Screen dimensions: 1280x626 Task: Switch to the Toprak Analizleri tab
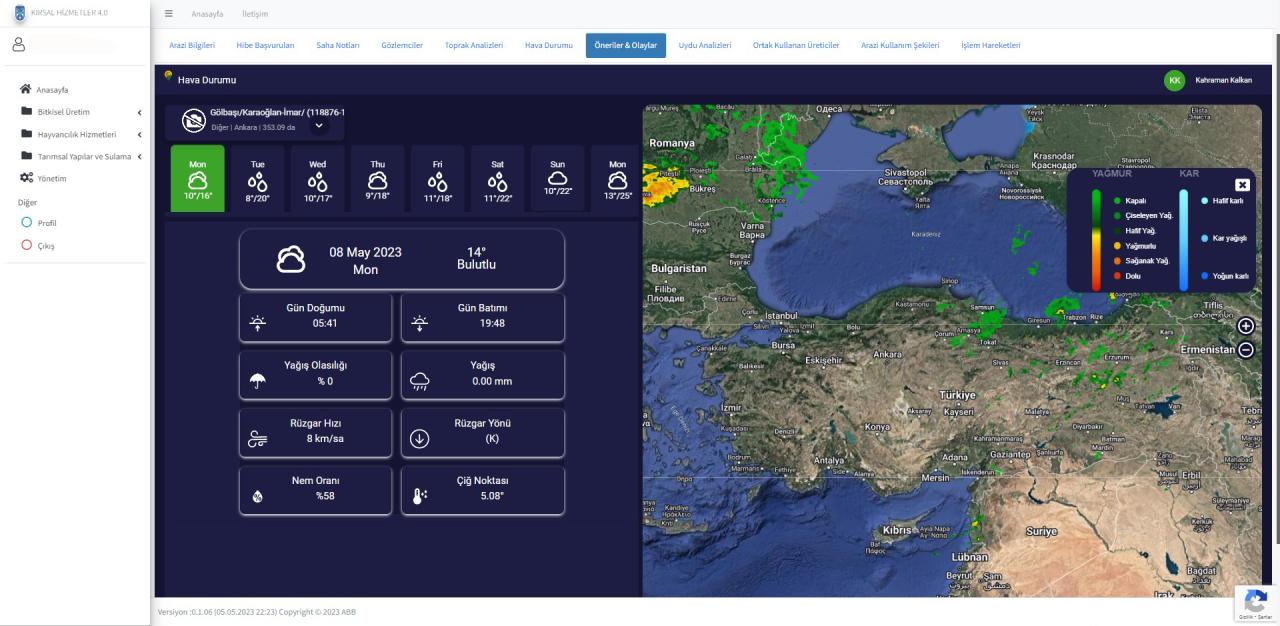tap(473, 45)
